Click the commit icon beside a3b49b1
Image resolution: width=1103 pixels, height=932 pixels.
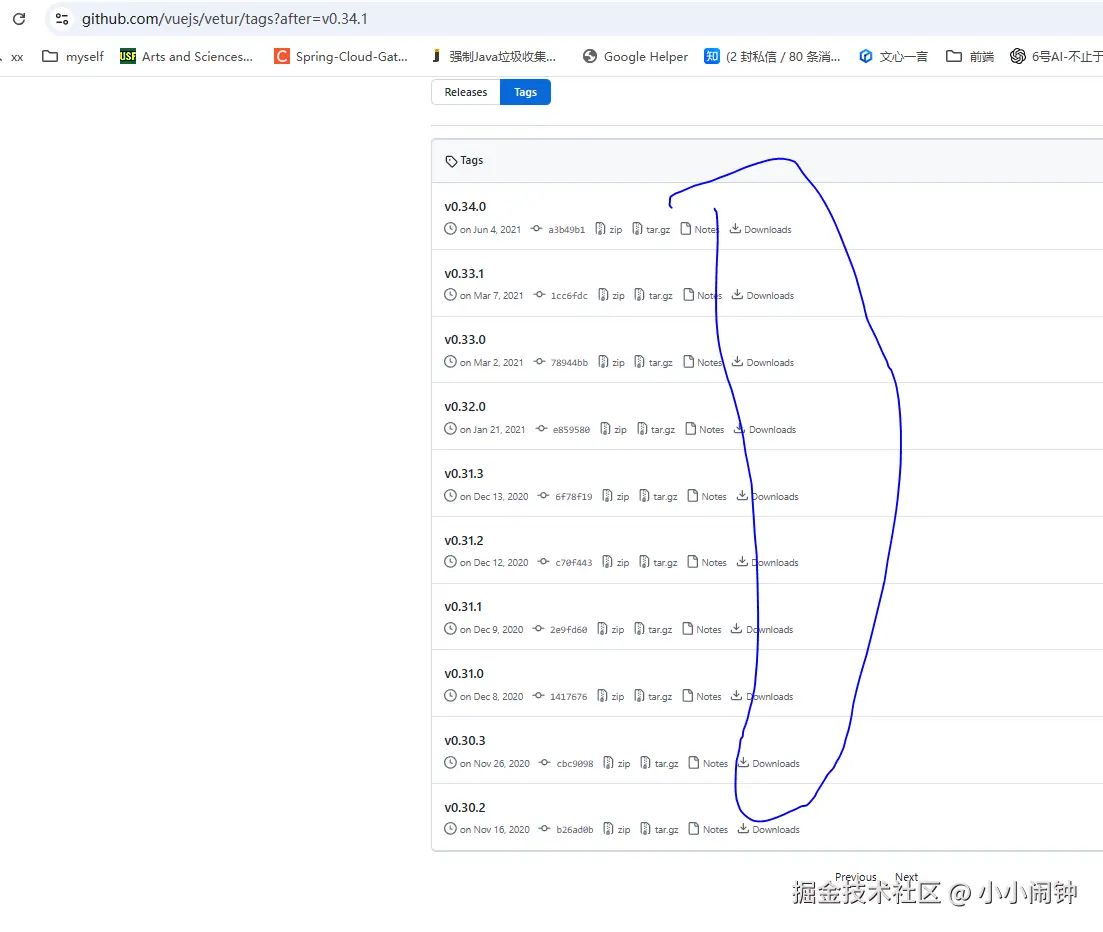tap(534, 229)
